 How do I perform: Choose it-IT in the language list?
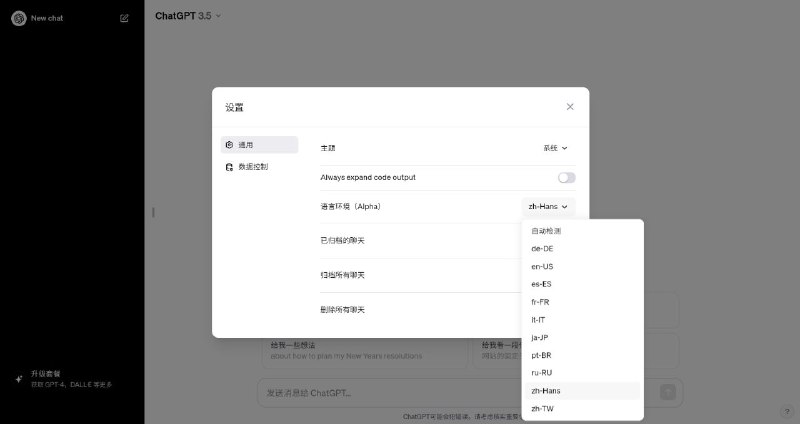click(x=582, y=320)
